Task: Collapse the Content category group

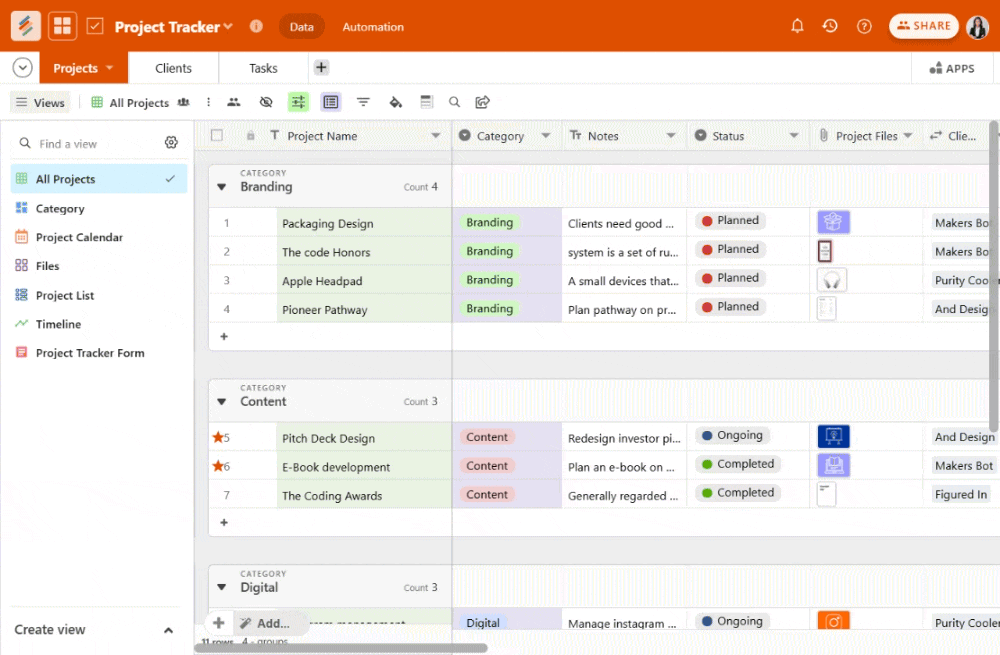Action: (222, 402)
